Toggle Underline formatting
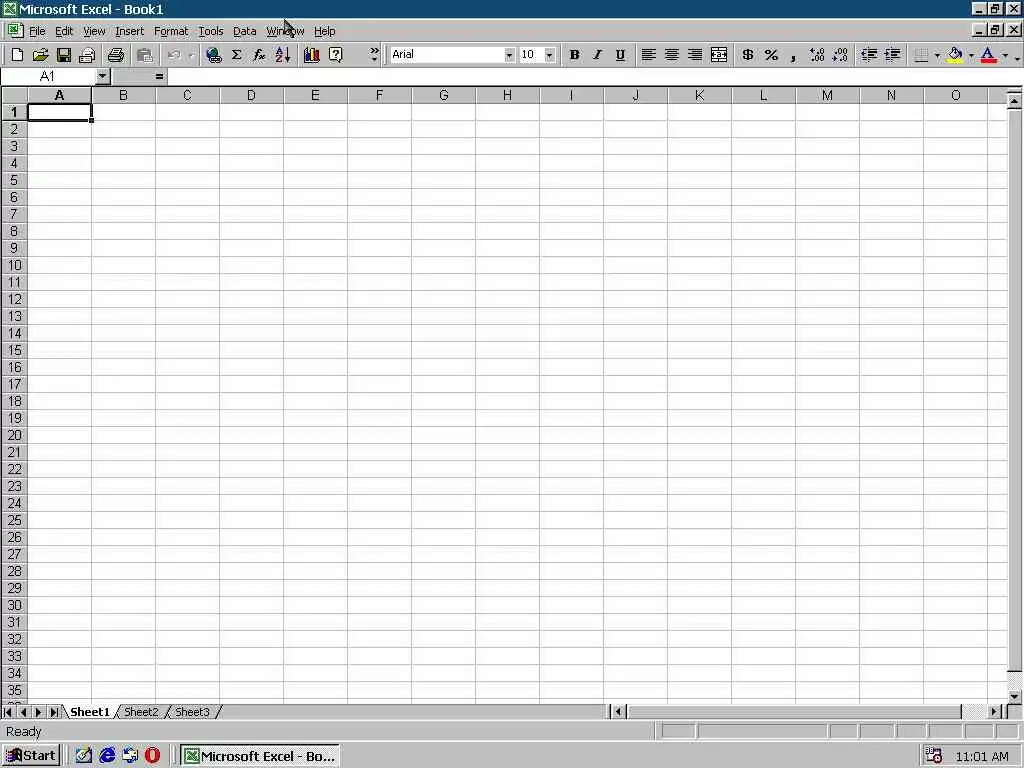Image resolution: width=1024 pixels, height=768 pixels. click(620, 55)
